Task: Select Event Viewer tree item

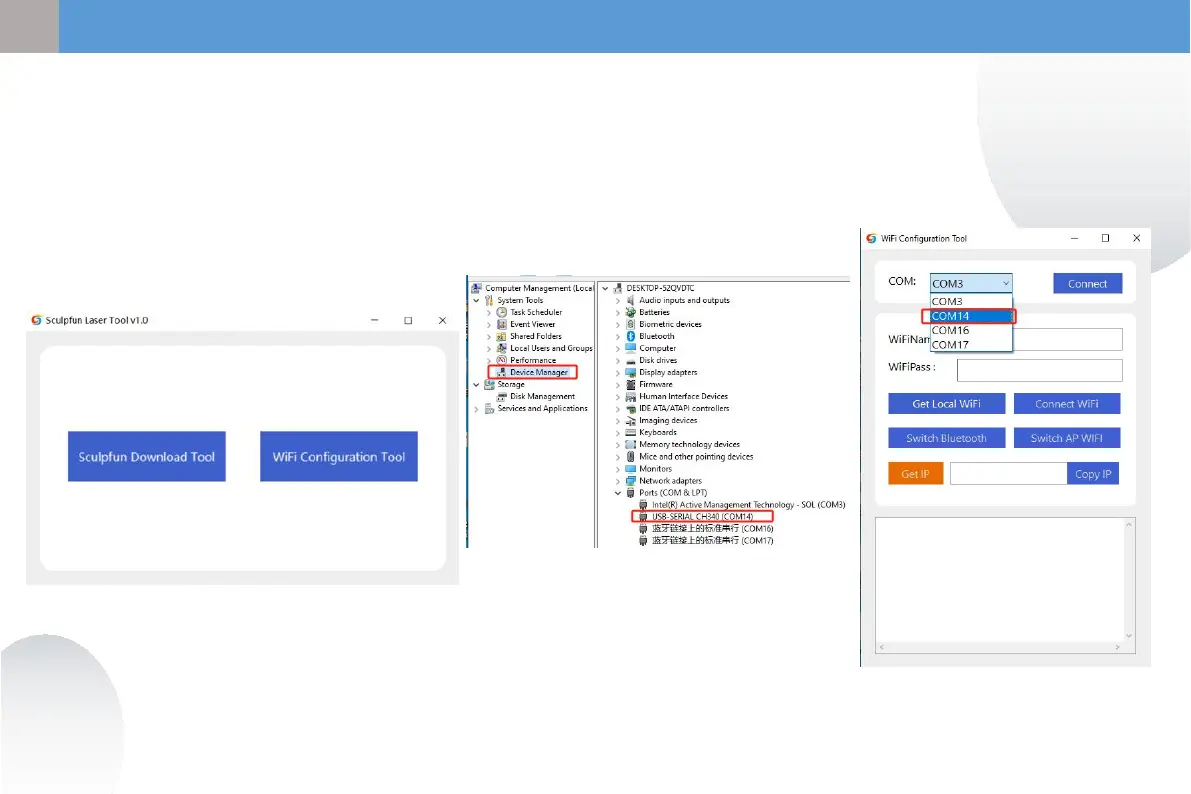Action: [x=532, y=324]
